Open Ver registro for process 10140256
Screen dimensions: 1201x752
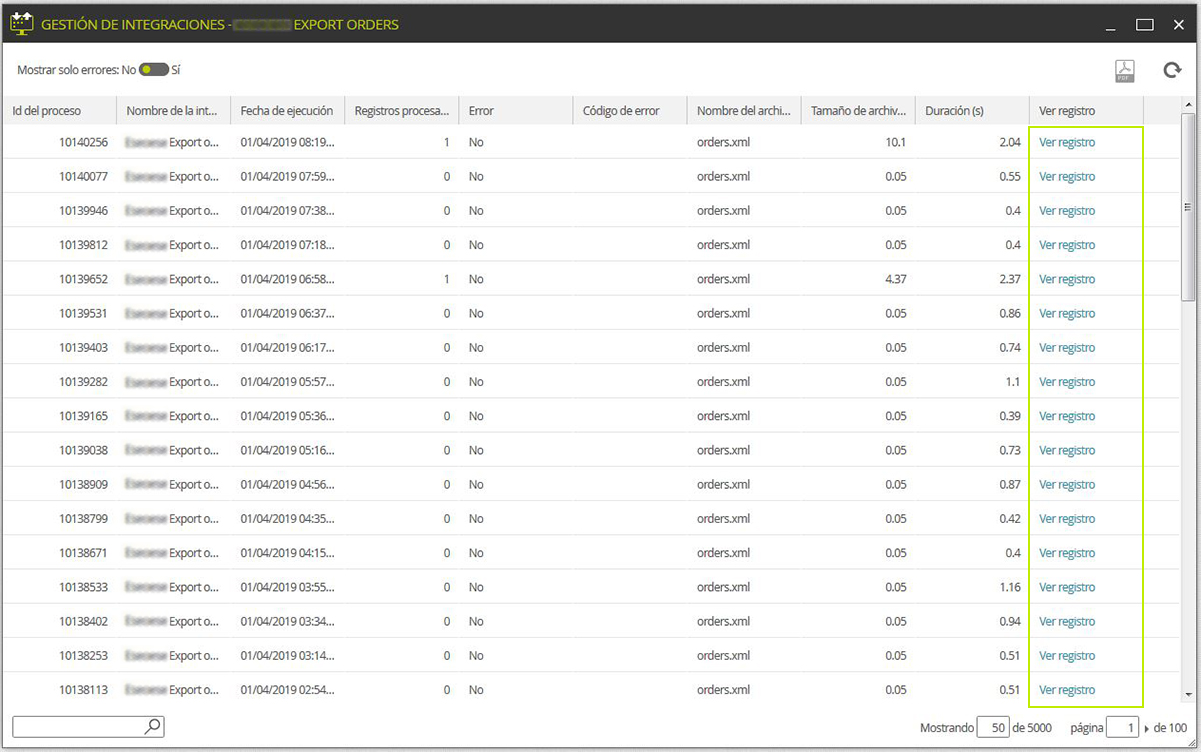[x=1067, y=142]
